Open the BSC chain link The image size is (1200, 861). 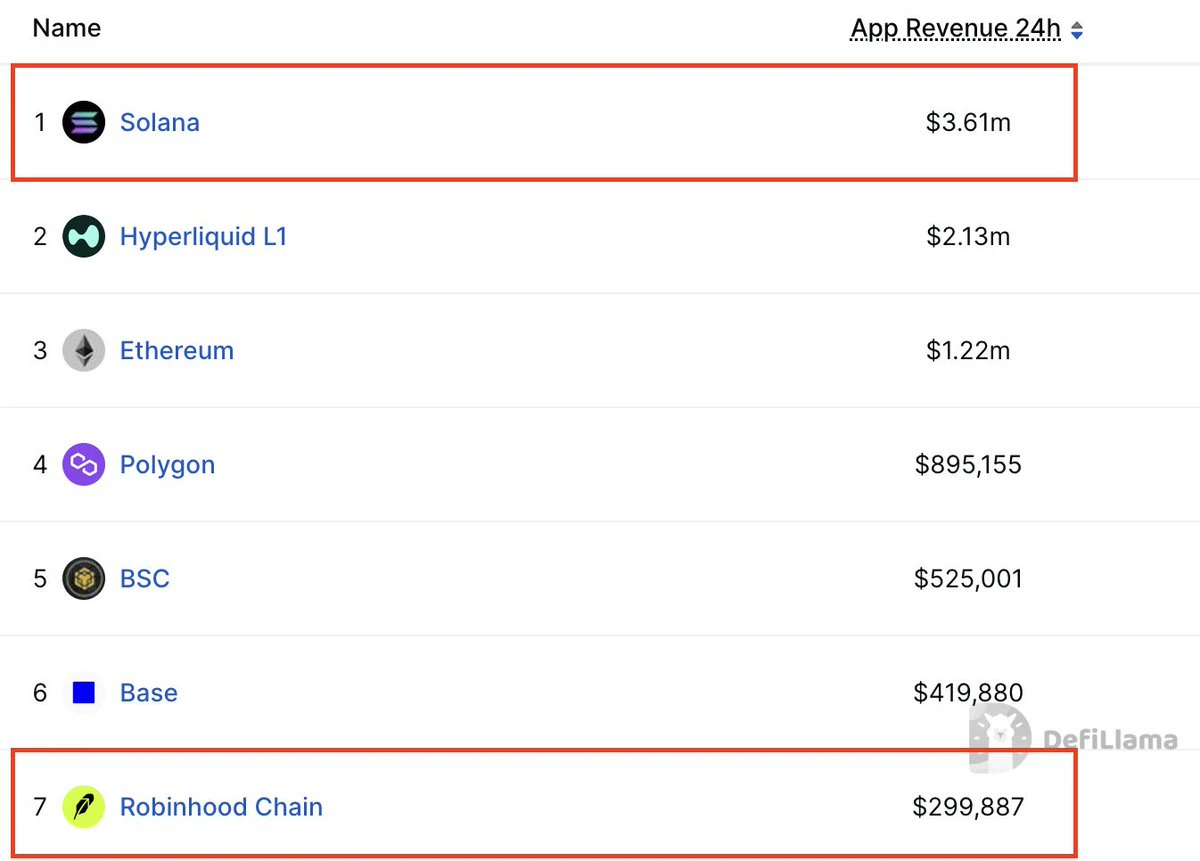pos(145,579)
